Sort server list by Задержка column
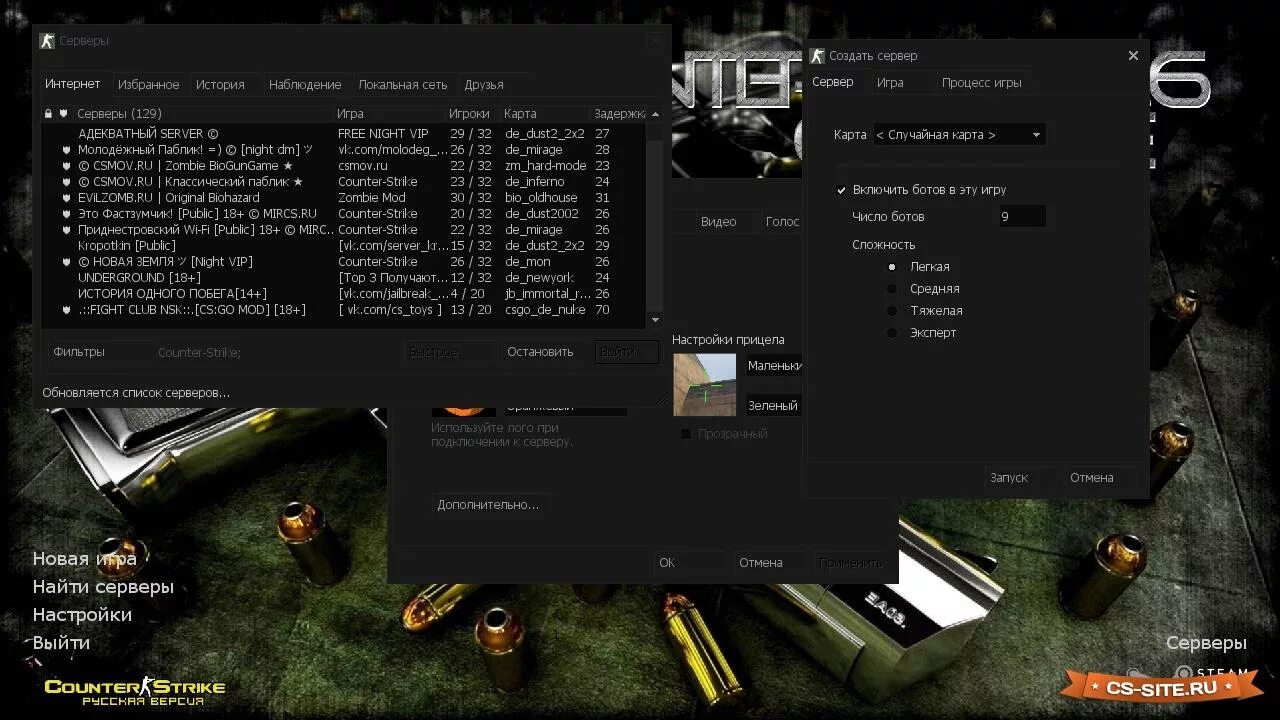The height and width of the screenshot is (720, 1280). click(619, 114)
